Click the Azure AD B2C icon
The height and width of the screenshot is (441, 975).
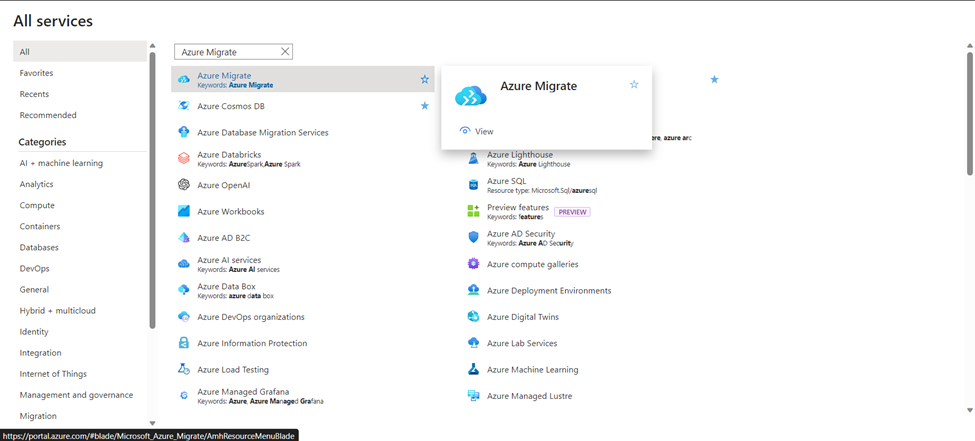[183, 238]
